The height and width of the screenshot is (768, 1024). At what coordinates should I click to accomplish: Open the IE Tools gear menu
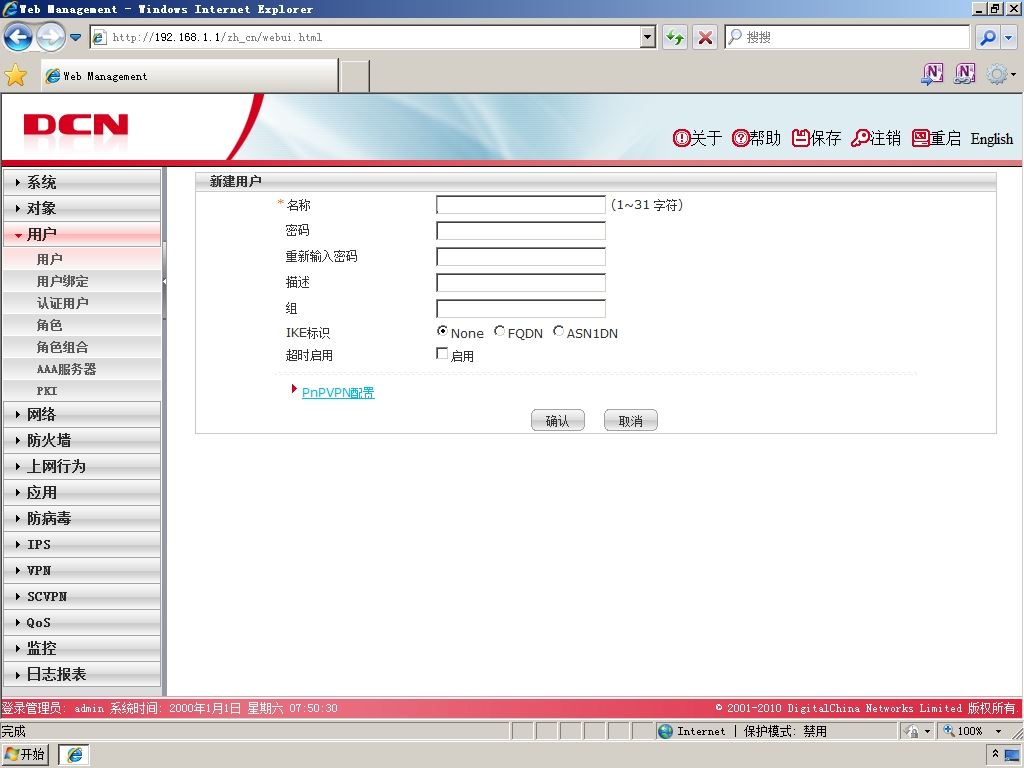[x=1000, y=74]
